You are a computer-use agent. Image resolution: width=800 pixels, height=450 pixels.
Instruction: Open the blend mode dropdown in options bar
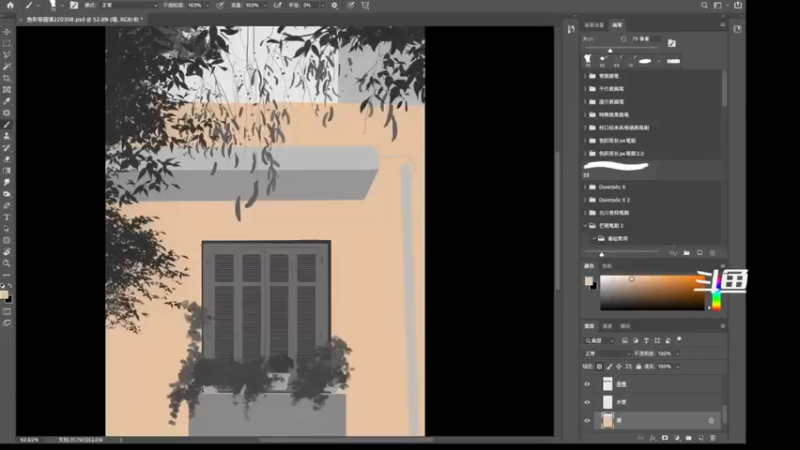[129, 5]
